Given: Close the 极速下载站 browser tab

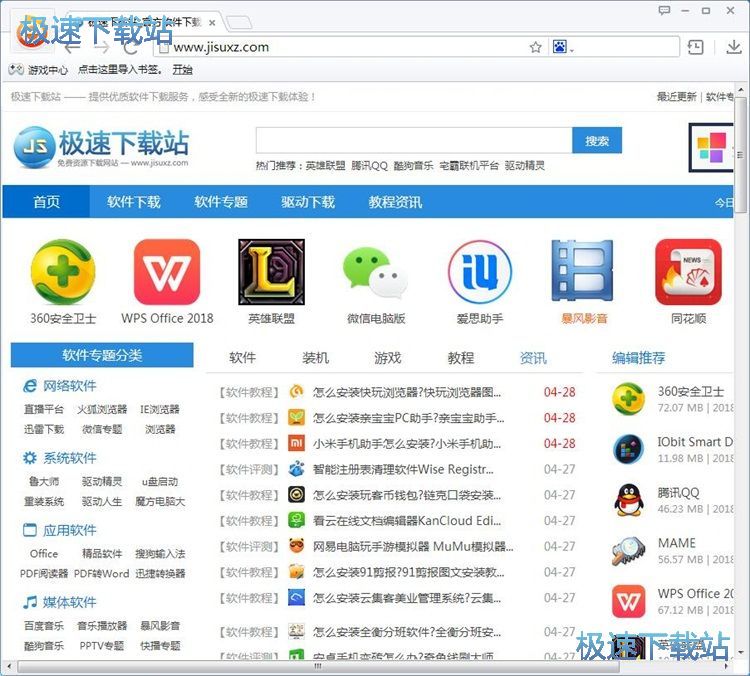Looking at the screenshot, I should pos(212,22).
